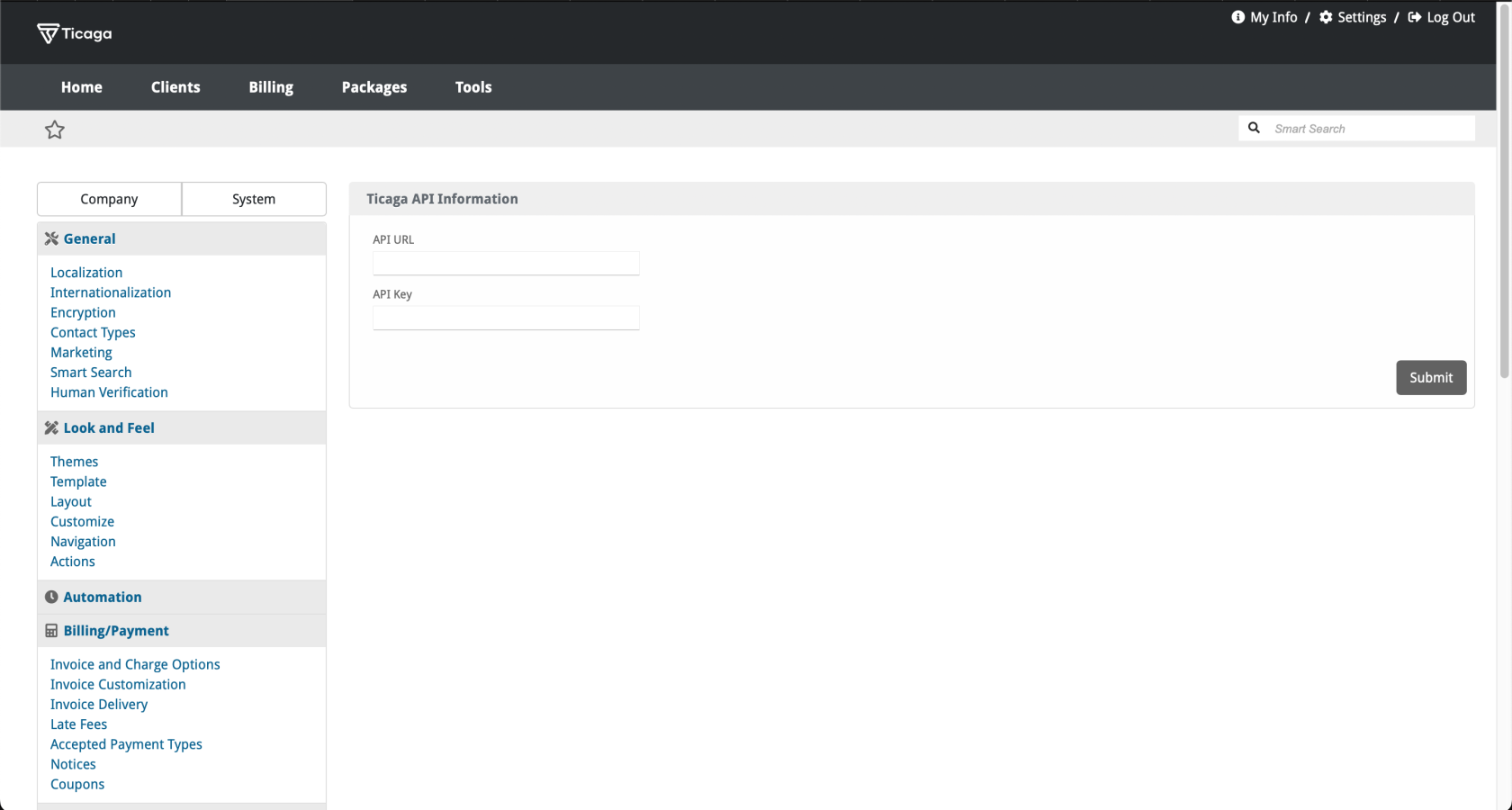Expand the Automation section
This screenshot has width=1512, height=810.
point(182,597)
